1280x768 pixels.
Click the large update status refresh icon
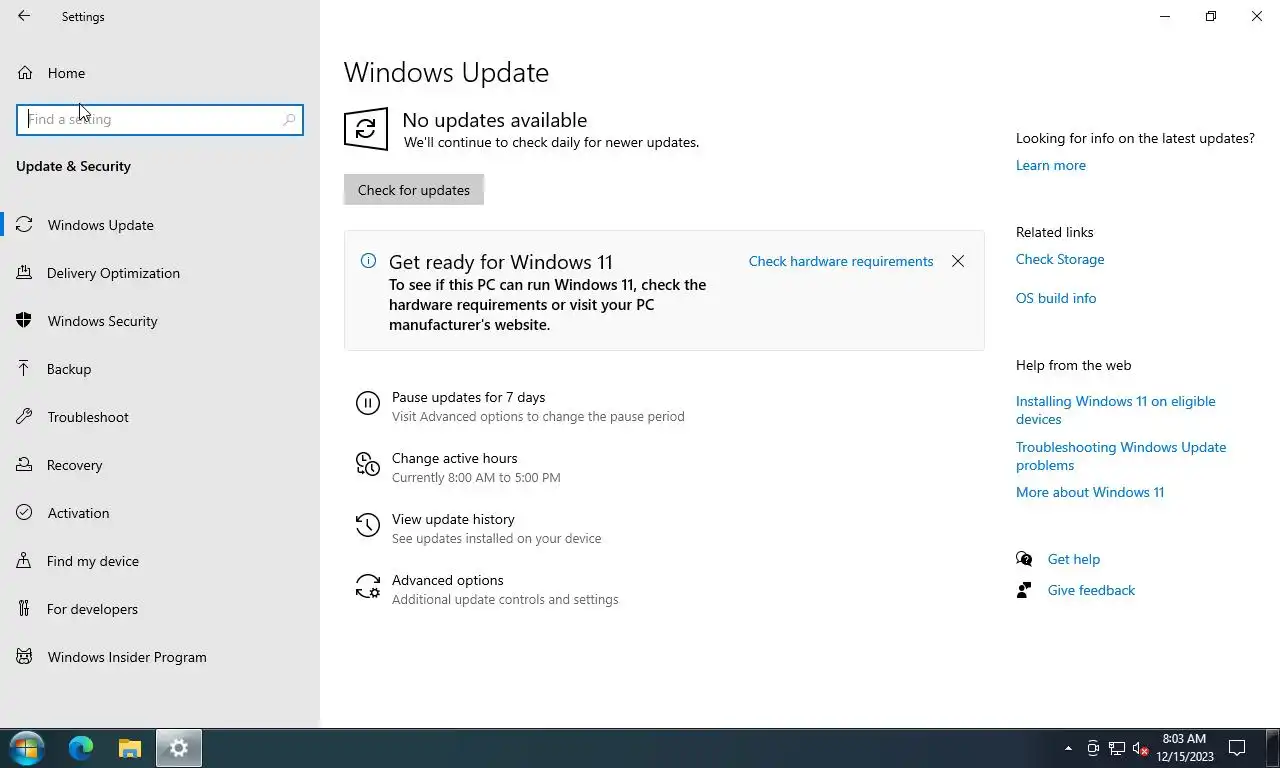click(x=366, y=129)
